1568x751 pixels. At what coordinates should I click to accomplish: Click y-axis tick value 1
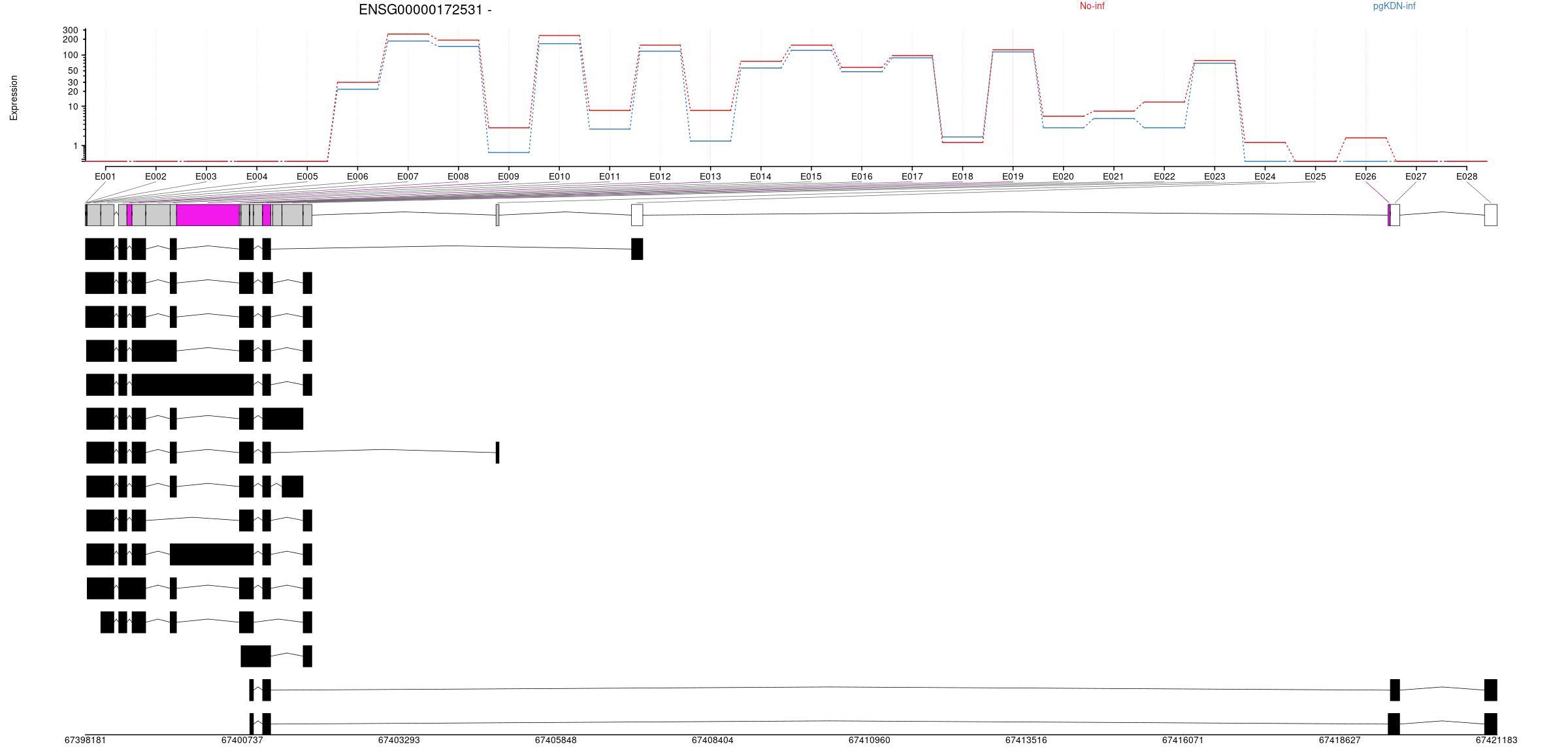(76, 146)
